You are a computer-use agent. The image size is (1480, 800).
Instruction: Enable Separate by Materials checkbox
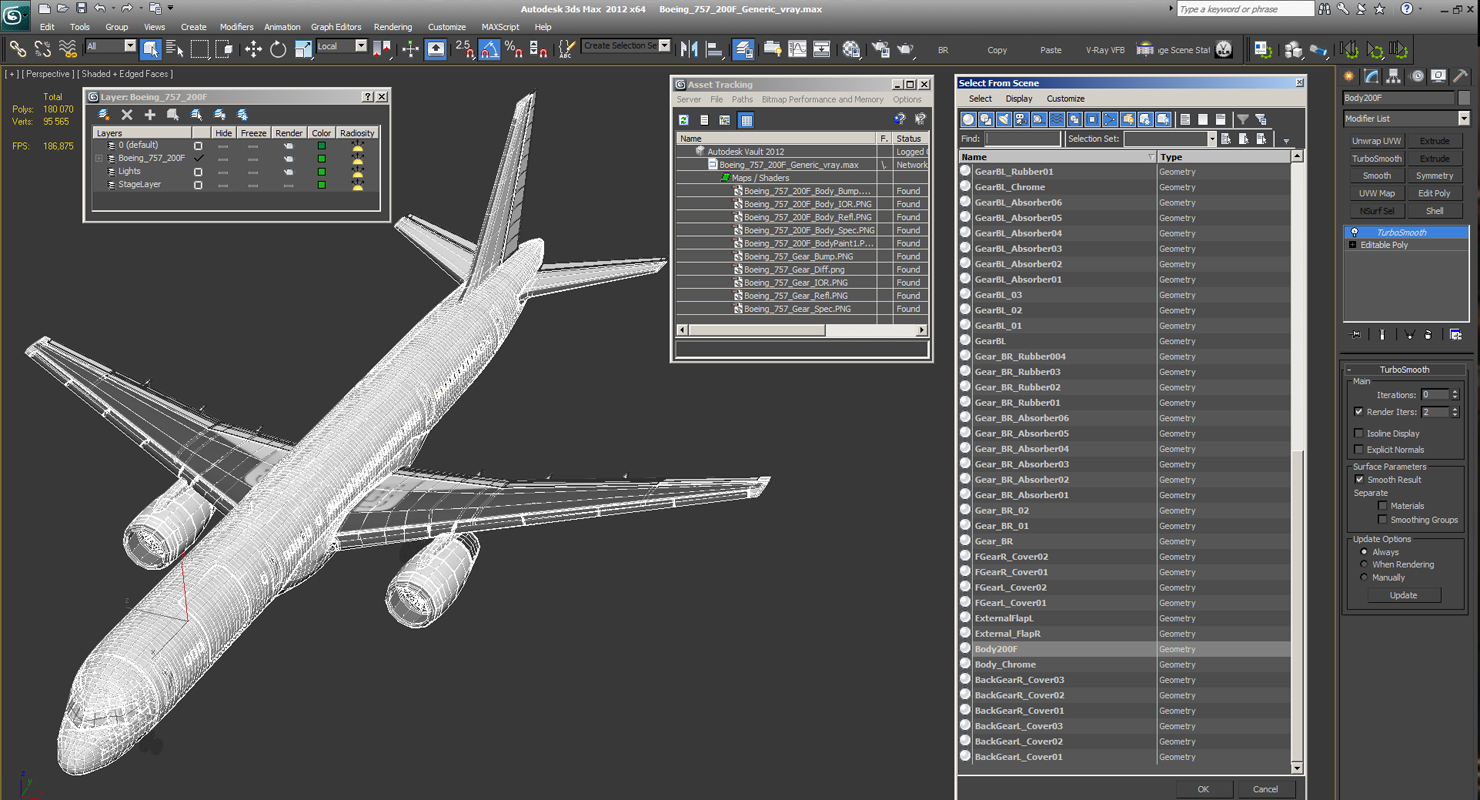pos(1383,506)
